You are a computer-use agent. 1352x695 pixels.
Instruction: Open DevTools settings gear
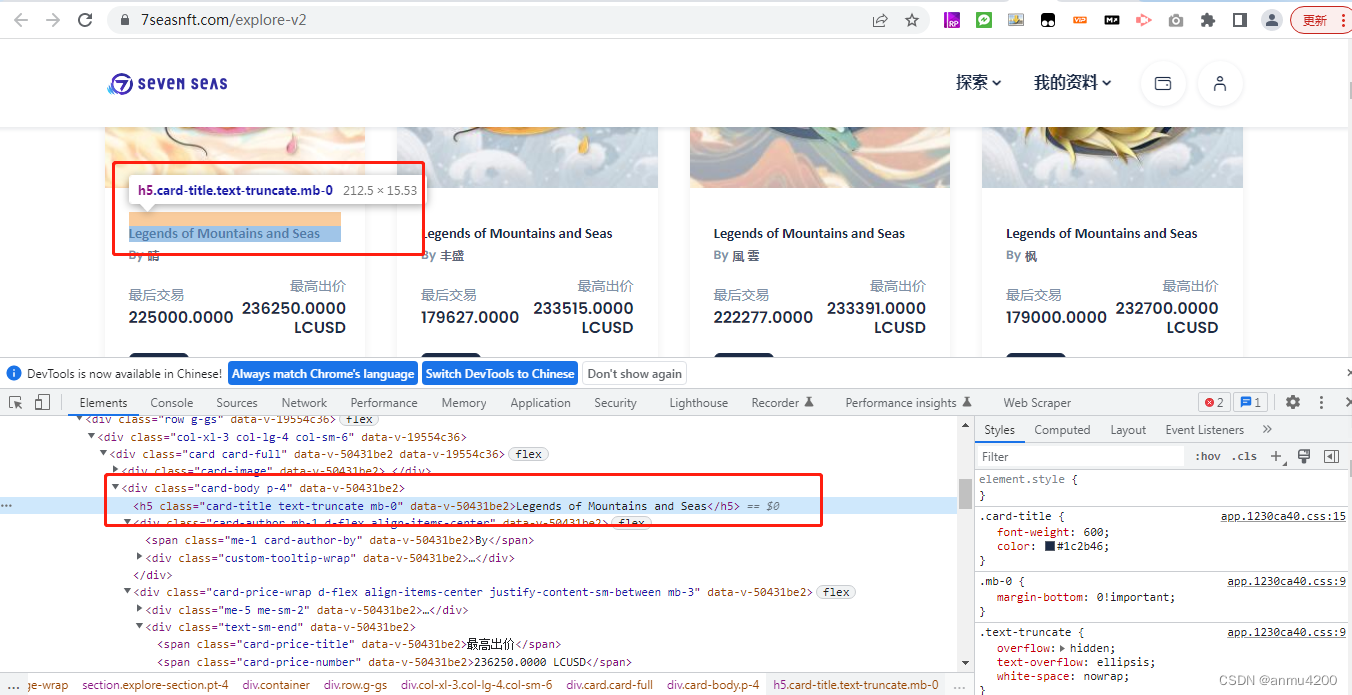coord(1293,402)
